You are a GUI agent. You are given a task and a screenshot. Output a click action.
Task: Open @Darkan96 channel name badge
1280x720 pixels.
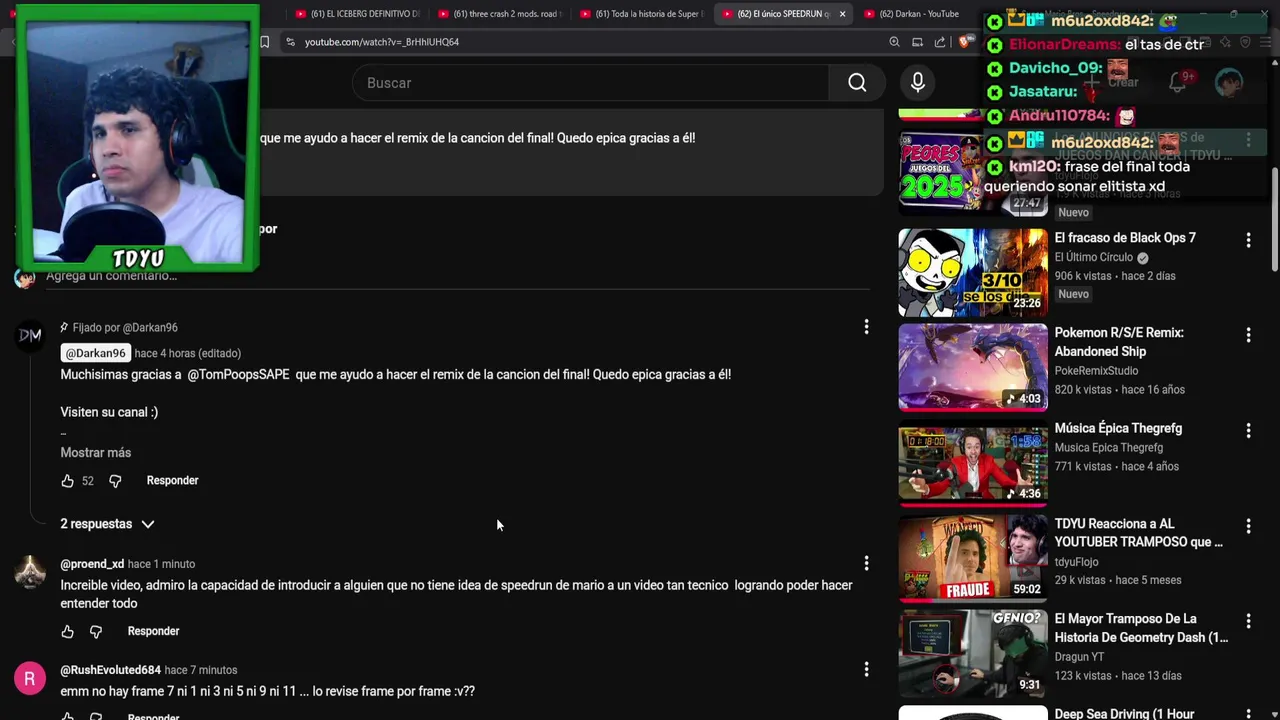click(96, 353)
